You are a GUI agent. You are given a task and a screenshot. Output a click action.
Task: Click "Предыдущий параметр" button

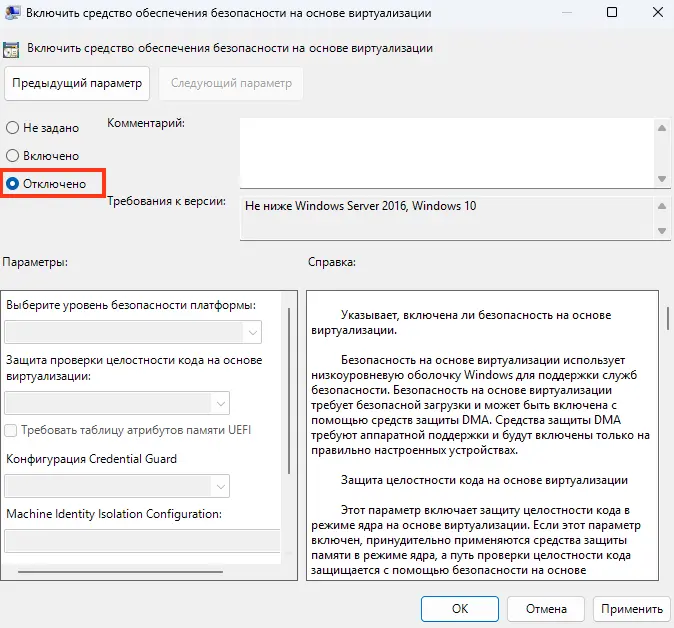[77, 83]
